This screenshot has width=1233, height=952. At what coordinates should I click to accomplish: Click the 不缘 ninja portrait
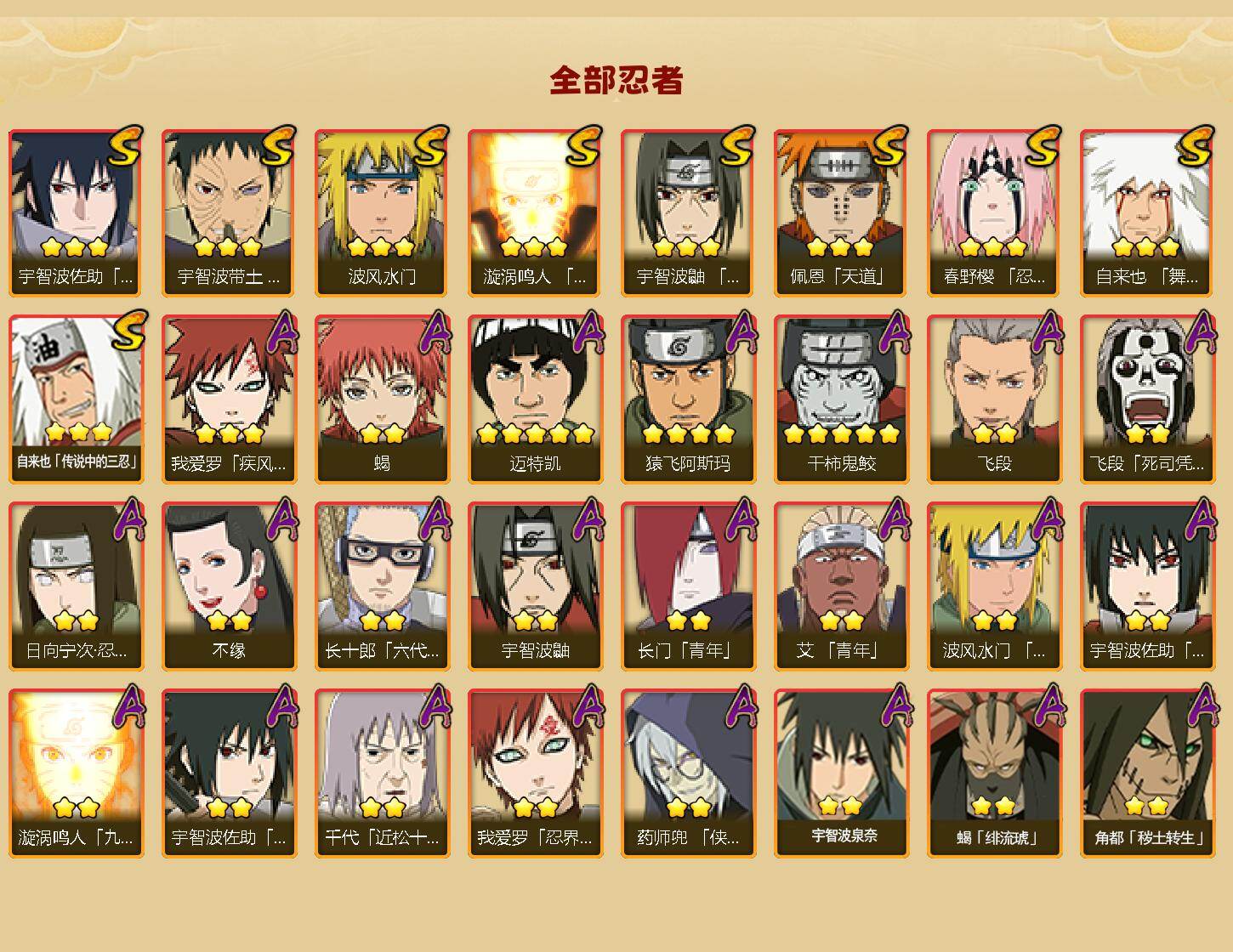(x=229, y=586)
